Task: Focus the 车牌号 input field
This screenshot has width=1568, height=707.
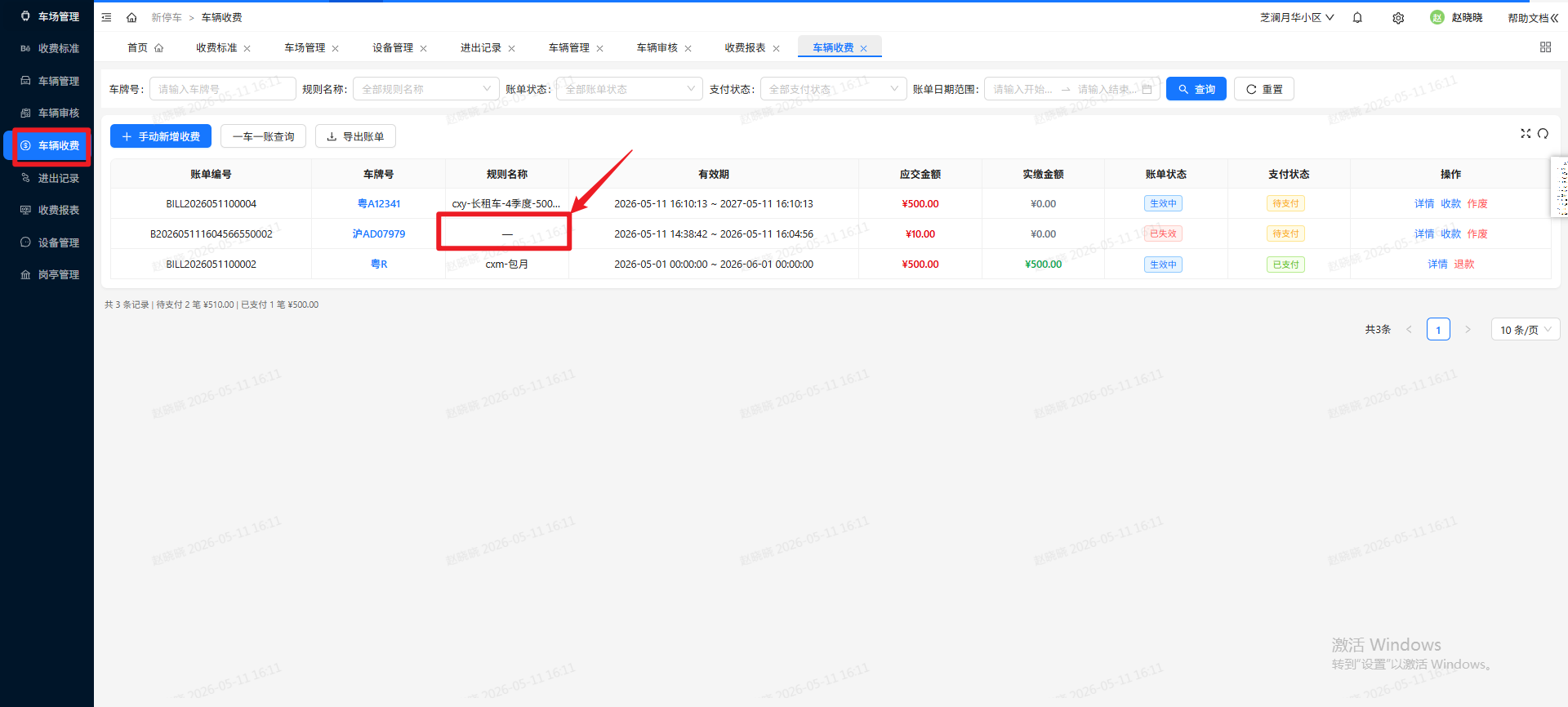Action: 223,89
